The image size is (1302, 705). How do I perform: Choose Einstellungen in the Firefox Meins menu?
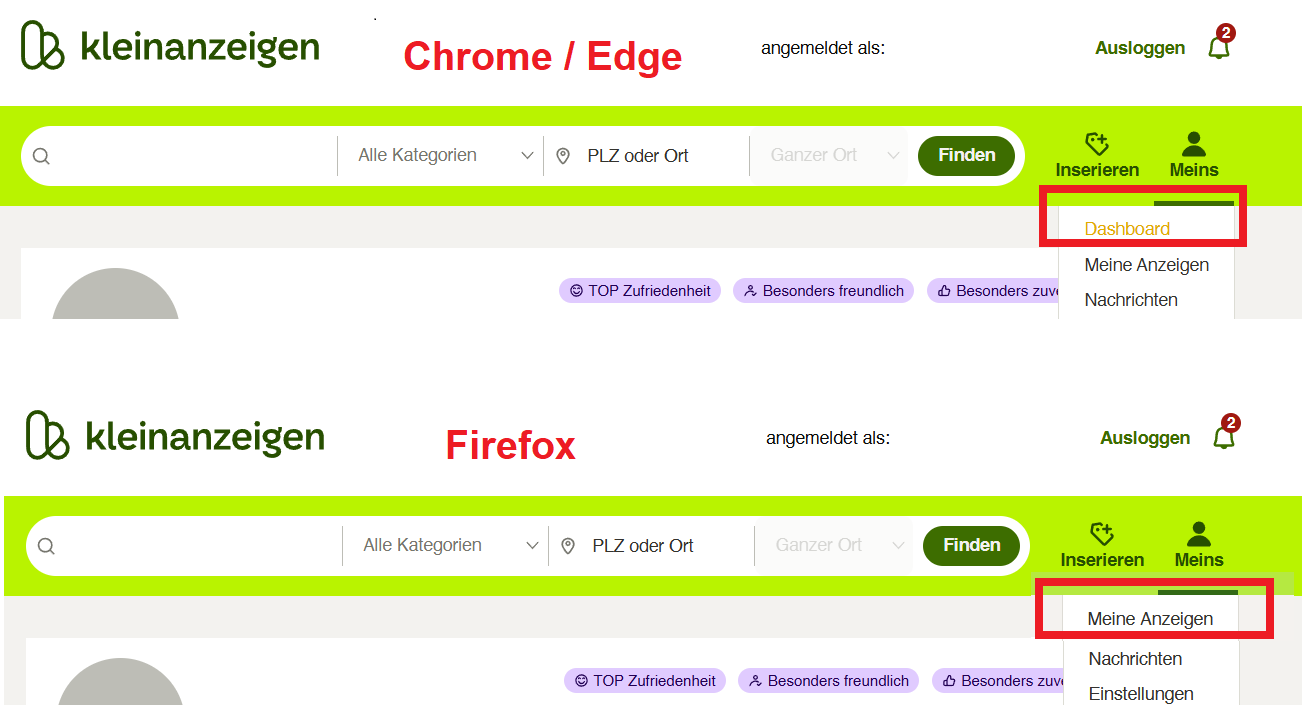(1141, 693)
